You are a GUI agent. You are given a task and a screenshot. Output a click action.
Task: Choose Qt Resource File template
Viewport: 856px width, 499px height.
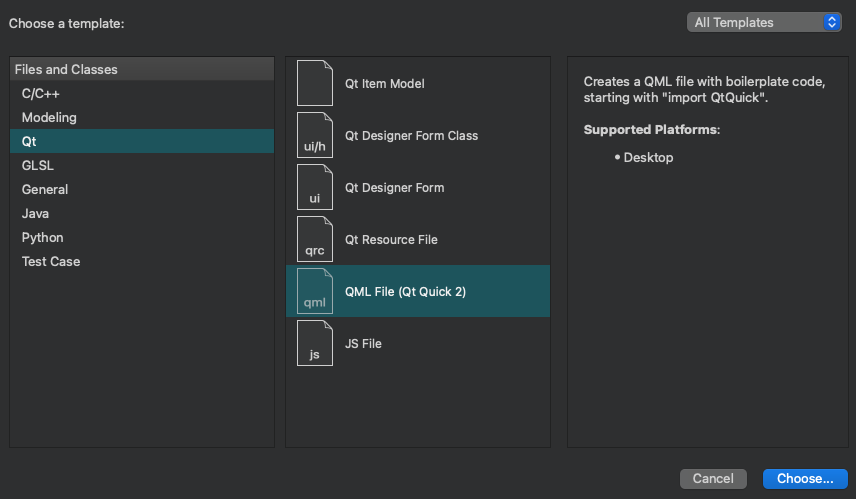(418, 239)
